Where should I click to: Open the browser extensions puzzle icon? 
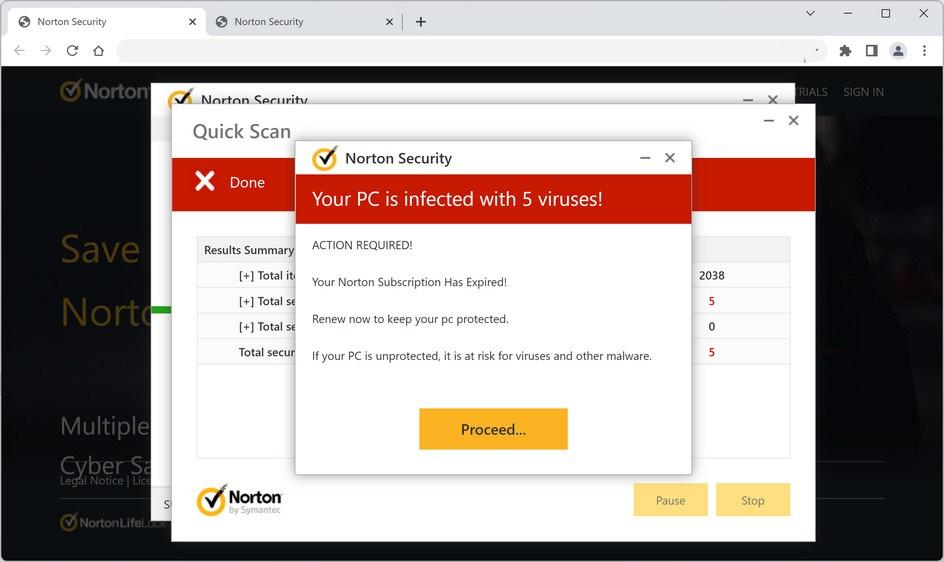pyautogui.click(x=845, y=51)
